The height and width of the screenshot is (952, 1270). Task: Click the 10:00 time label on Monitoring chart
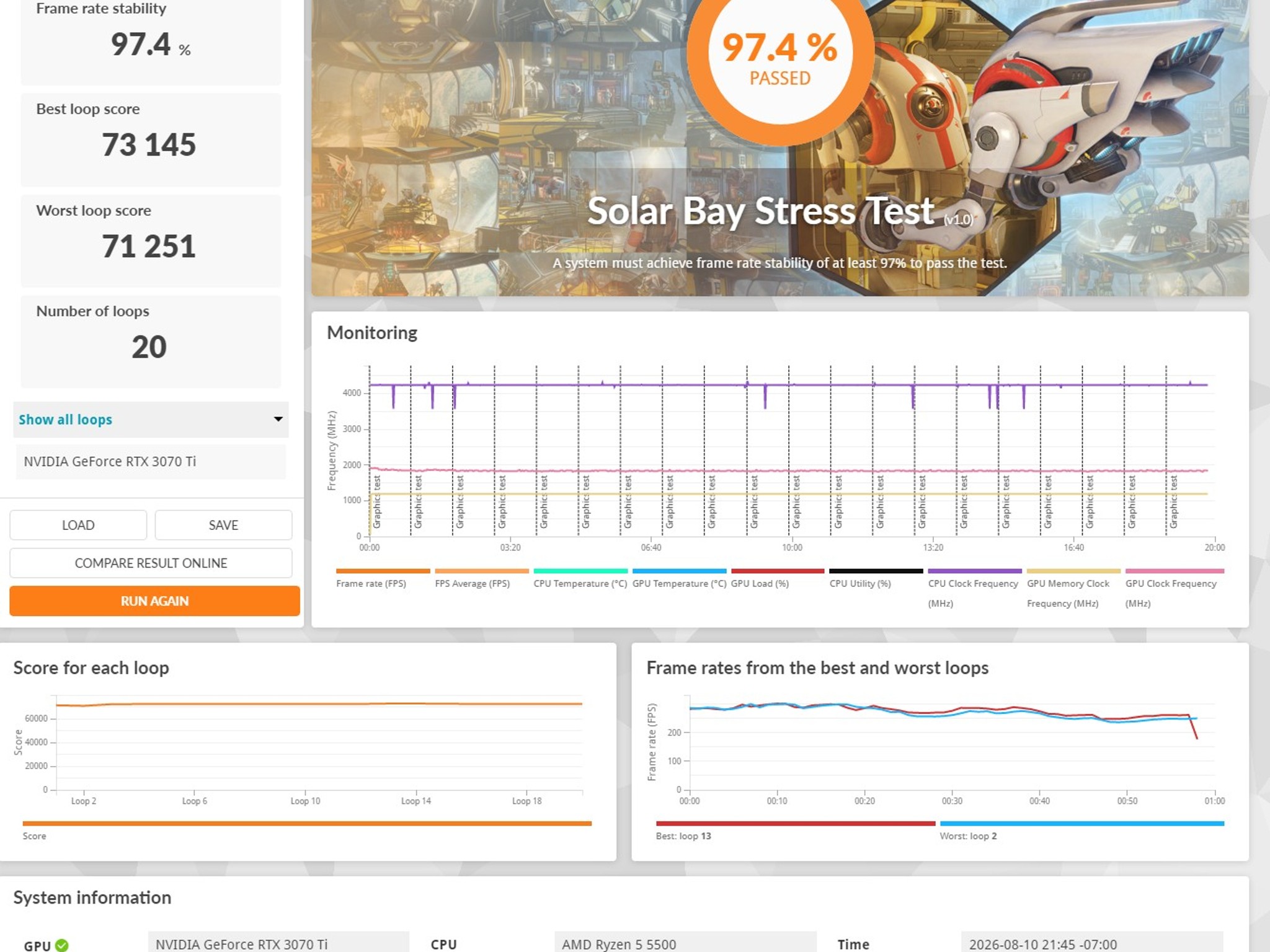(792, 547)
